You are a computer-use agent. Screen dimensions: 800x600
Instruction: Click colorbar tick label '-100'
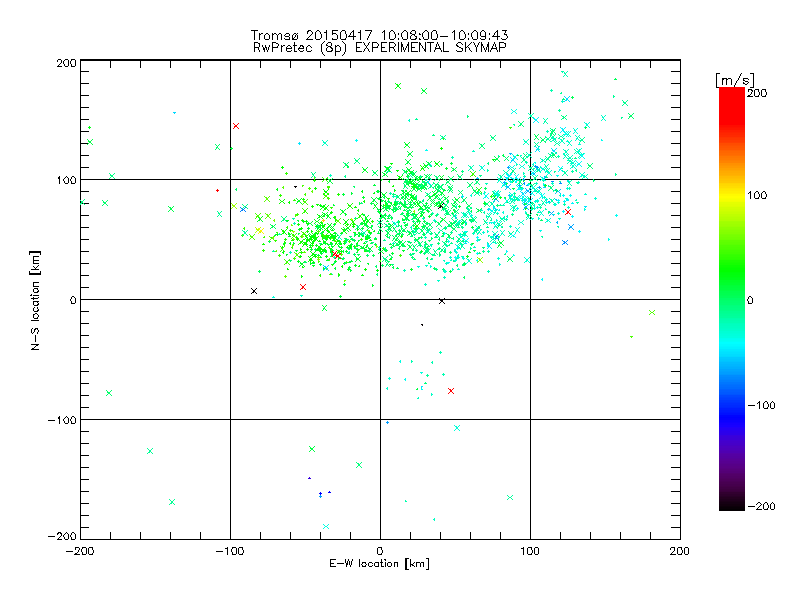761,406
